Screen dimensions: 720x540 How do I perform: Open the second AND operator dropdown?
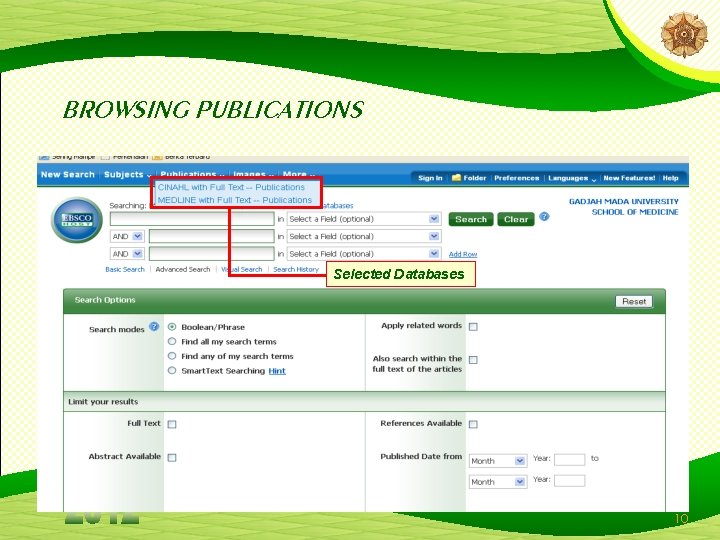pyautogui.click(x=127, y=253)
